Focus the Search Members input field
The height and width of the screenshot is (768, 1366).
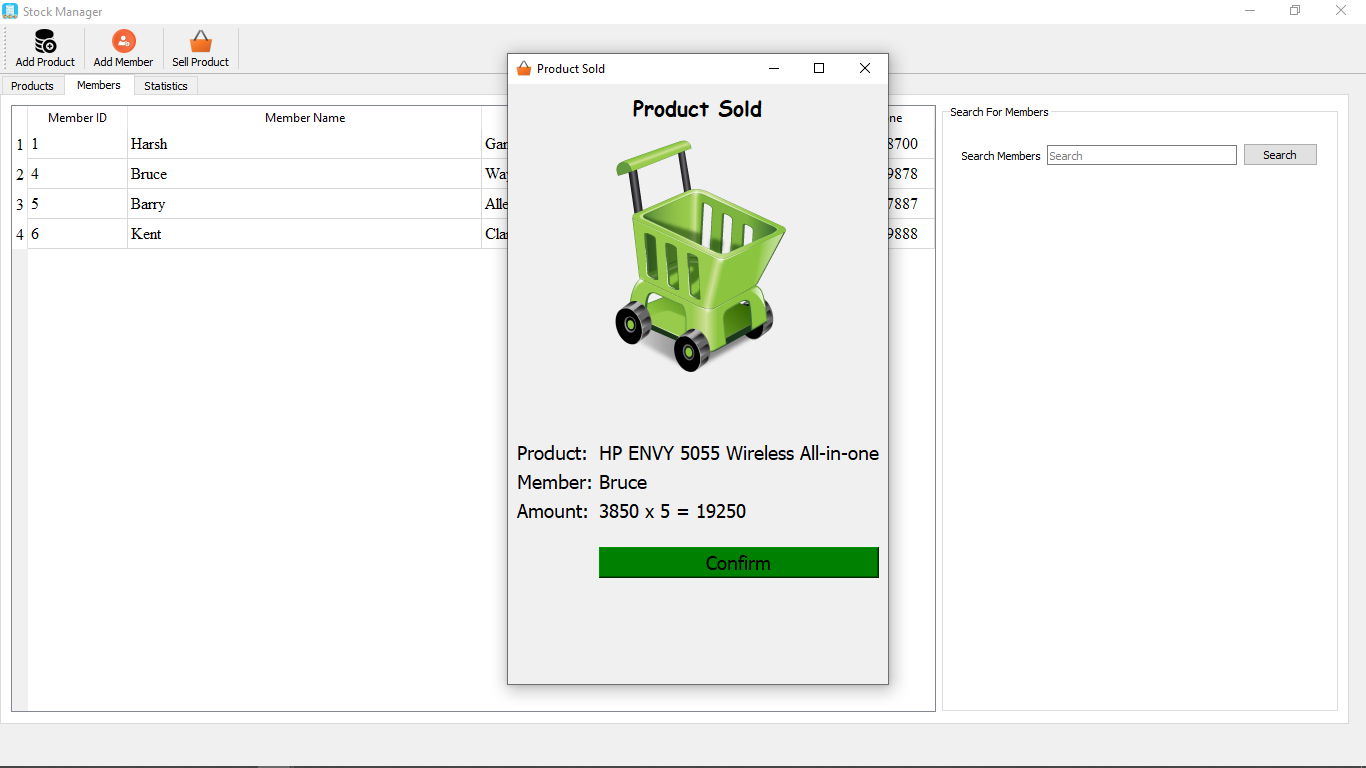tap(1142, 155)
